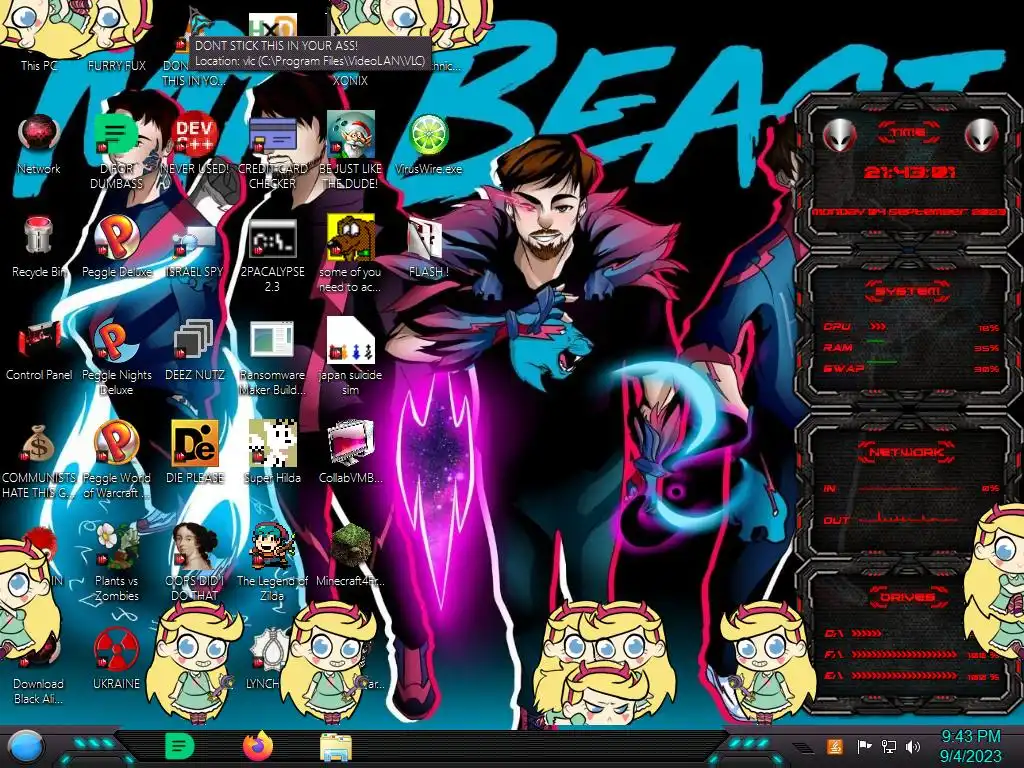The width and height of the screenshot is (1024, 768).
Task: Open OOPS DID I DO THAT portrait icon
Action: tap(195, 562)
